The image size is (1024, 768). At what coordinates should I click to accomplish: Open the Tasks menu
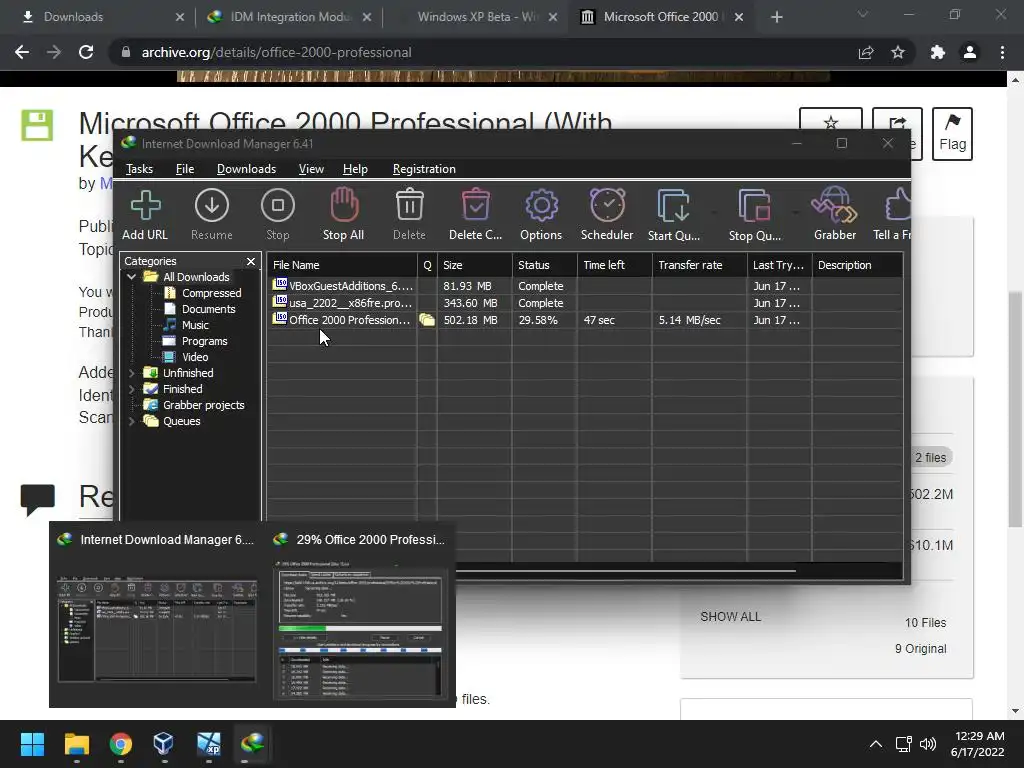(139, 169)
